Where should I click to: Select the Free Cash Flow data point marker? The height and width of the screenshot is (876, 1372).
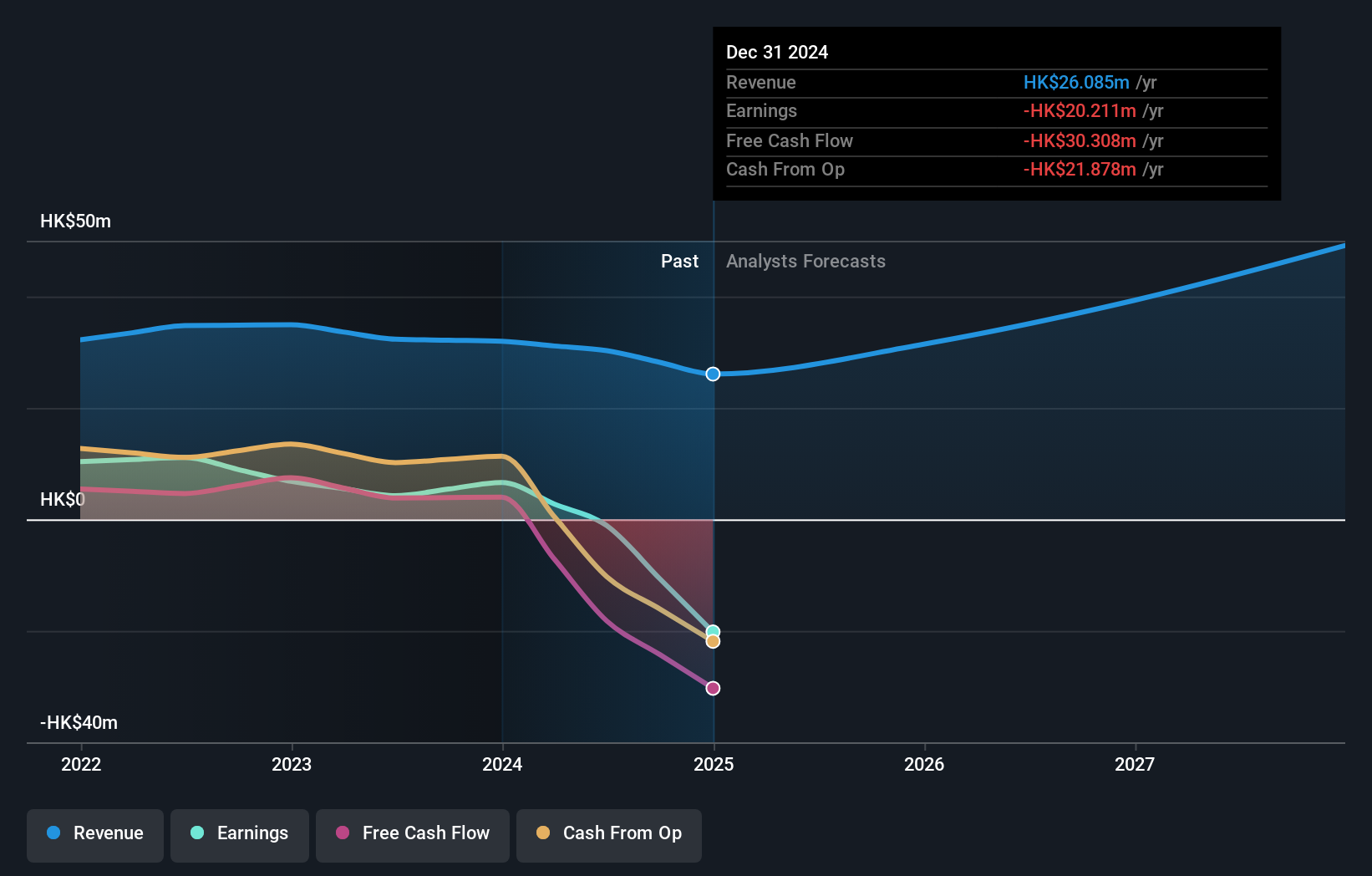pyautogui.click(x=713, y=688)
